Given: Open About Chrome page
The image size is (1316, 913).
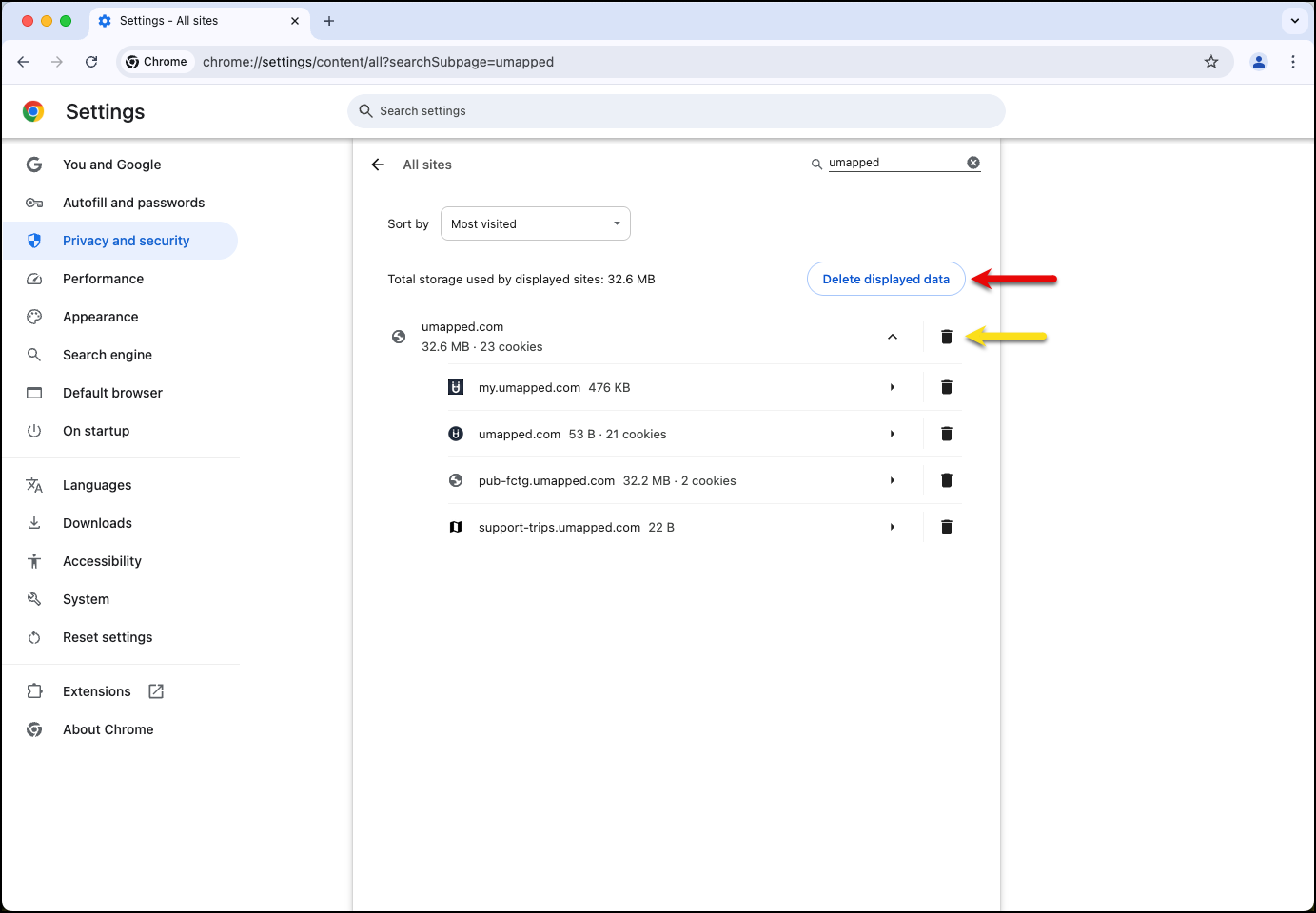Looking at the screenshot, I should point(120,729).
